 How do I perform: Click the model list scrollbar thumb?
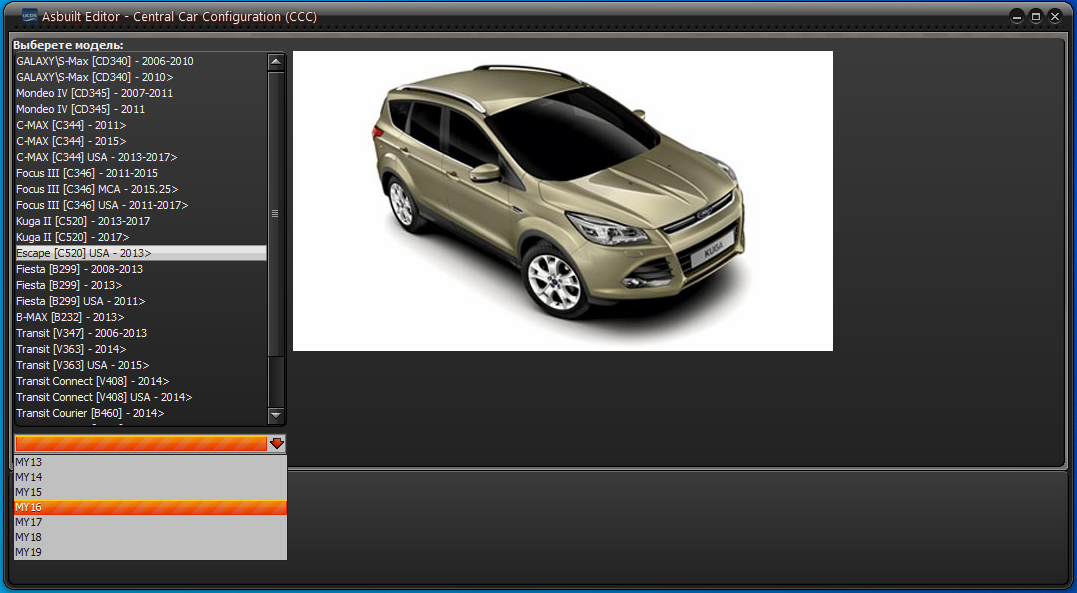click(x=276, y=213)
